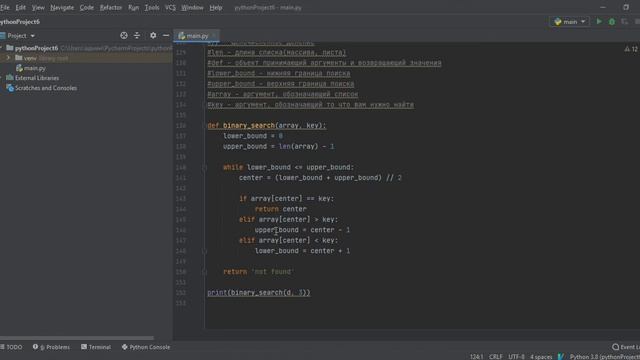Click the def binary_search line

(267, 126)
